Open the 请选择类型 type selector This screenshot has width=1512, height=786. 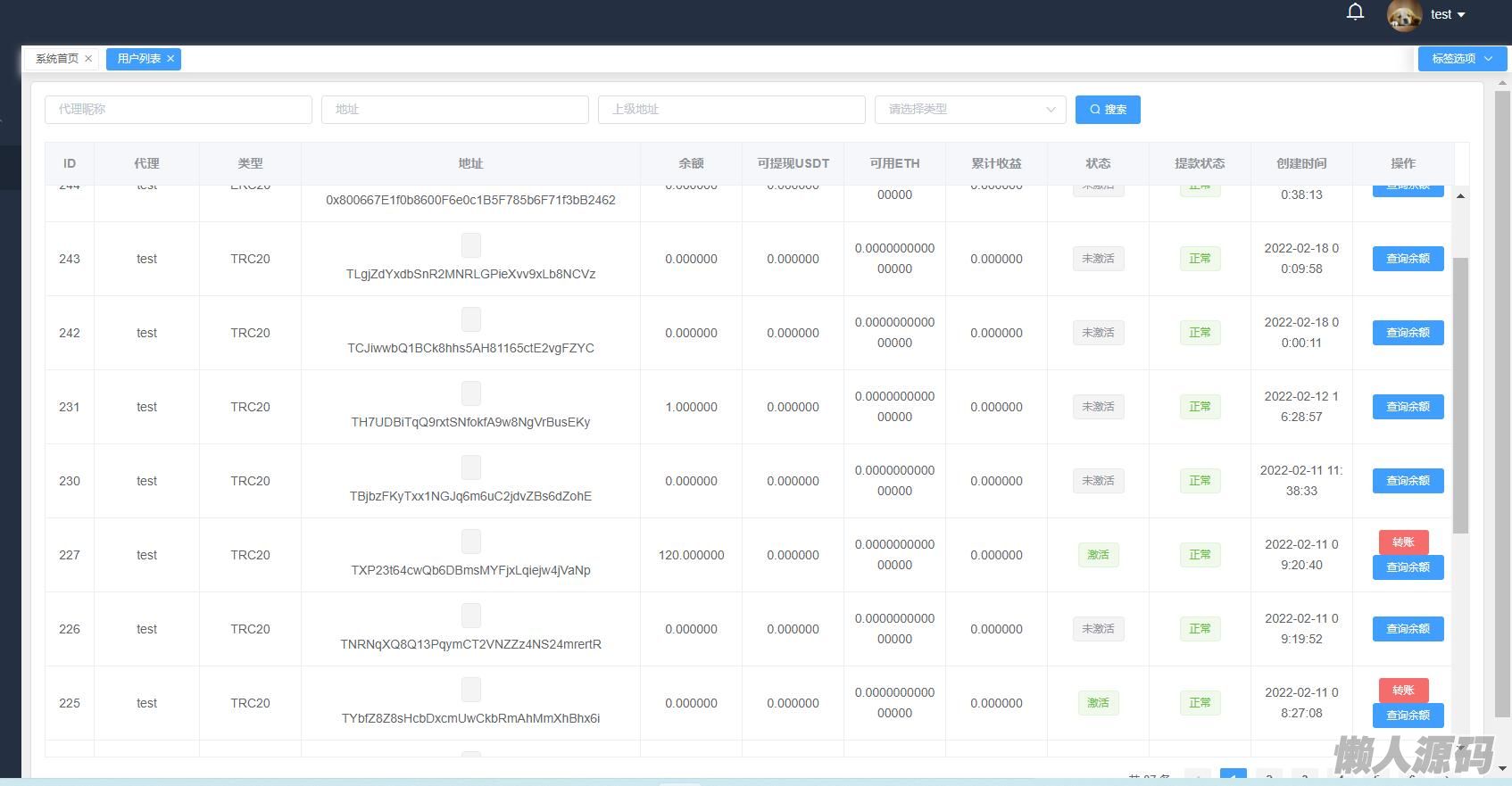(x=969, y=110)
